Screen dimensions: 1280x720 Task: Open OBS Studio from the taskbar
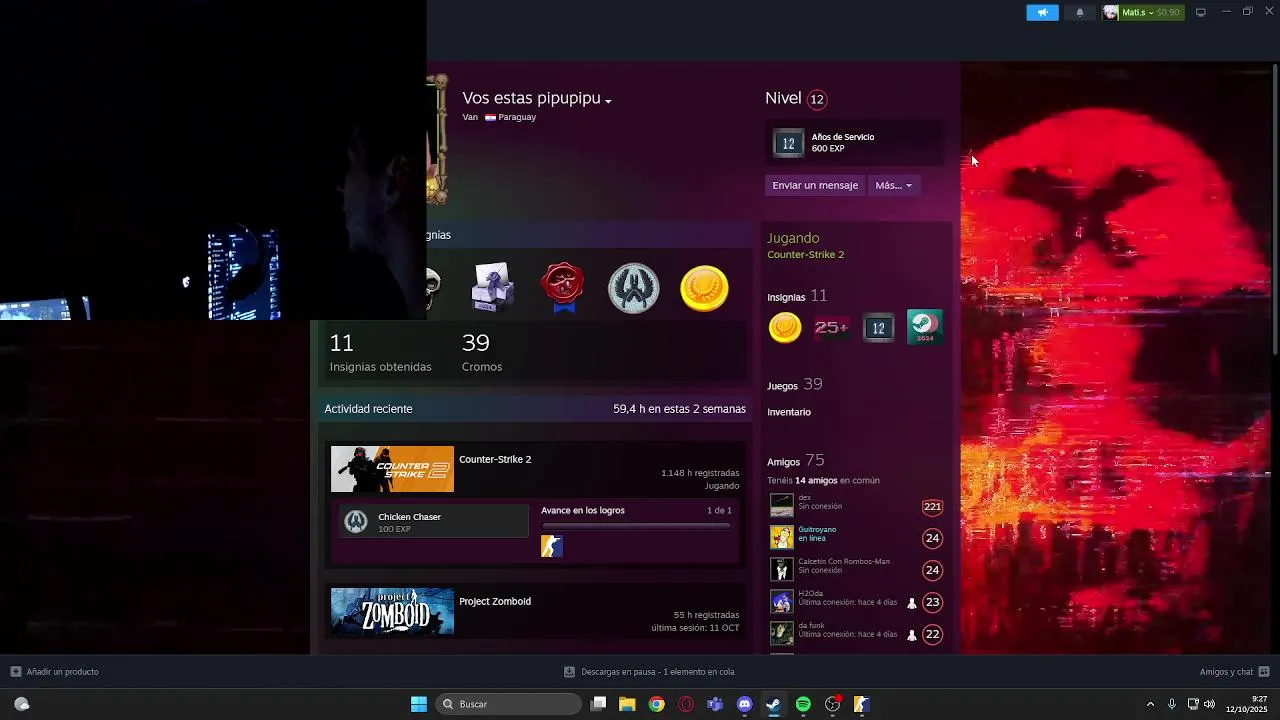[832, 704]
